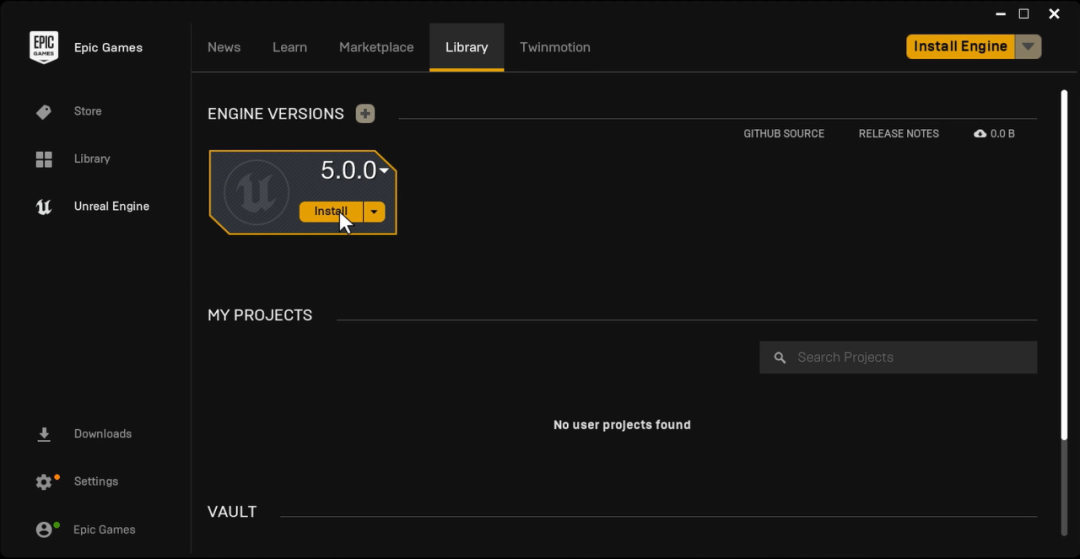Click the Unreal Engine 5.0.0 logo thumbnail
The height and width of the screenshot is (559, 1080).
(x=256, y=191)
